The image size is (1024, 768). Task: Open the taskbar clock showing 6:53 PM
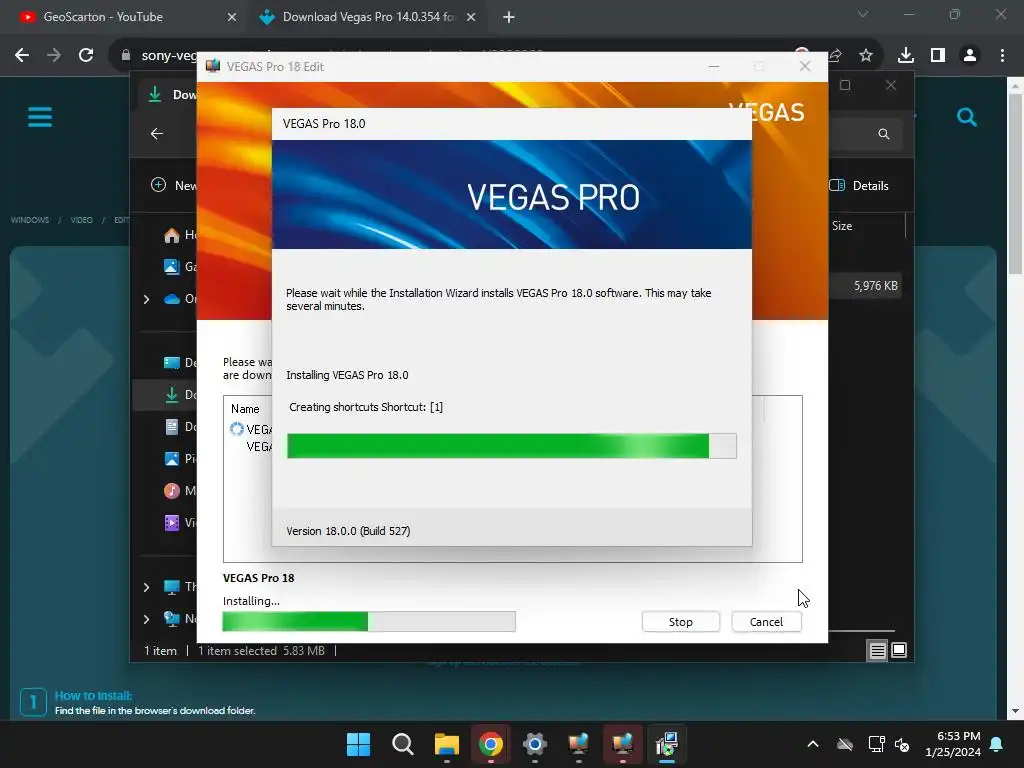tap(953, 744)
